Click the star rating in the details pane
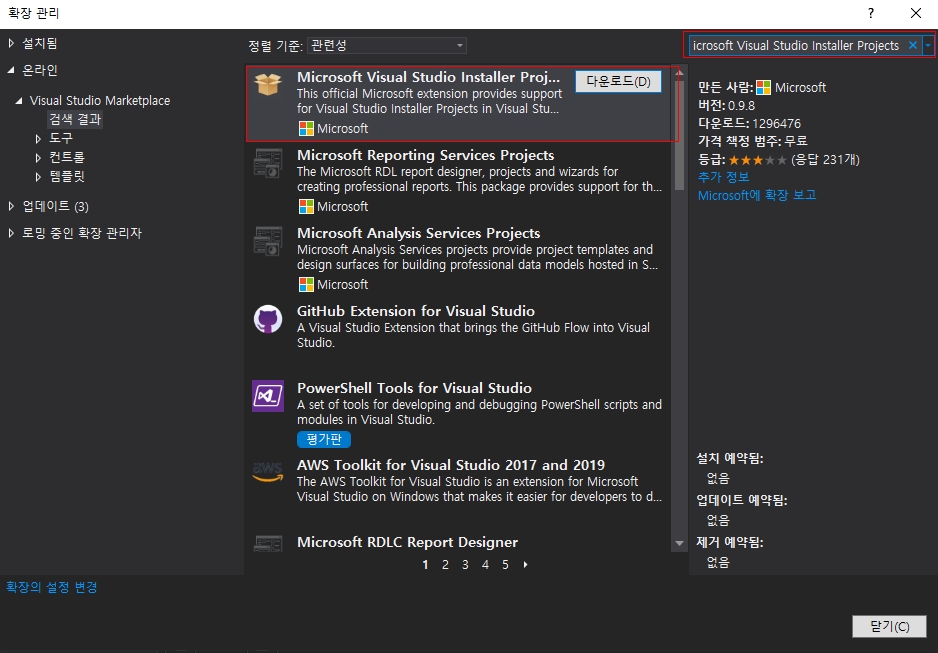The height and width of the screenshot is (653, 938). pos(757,160)
